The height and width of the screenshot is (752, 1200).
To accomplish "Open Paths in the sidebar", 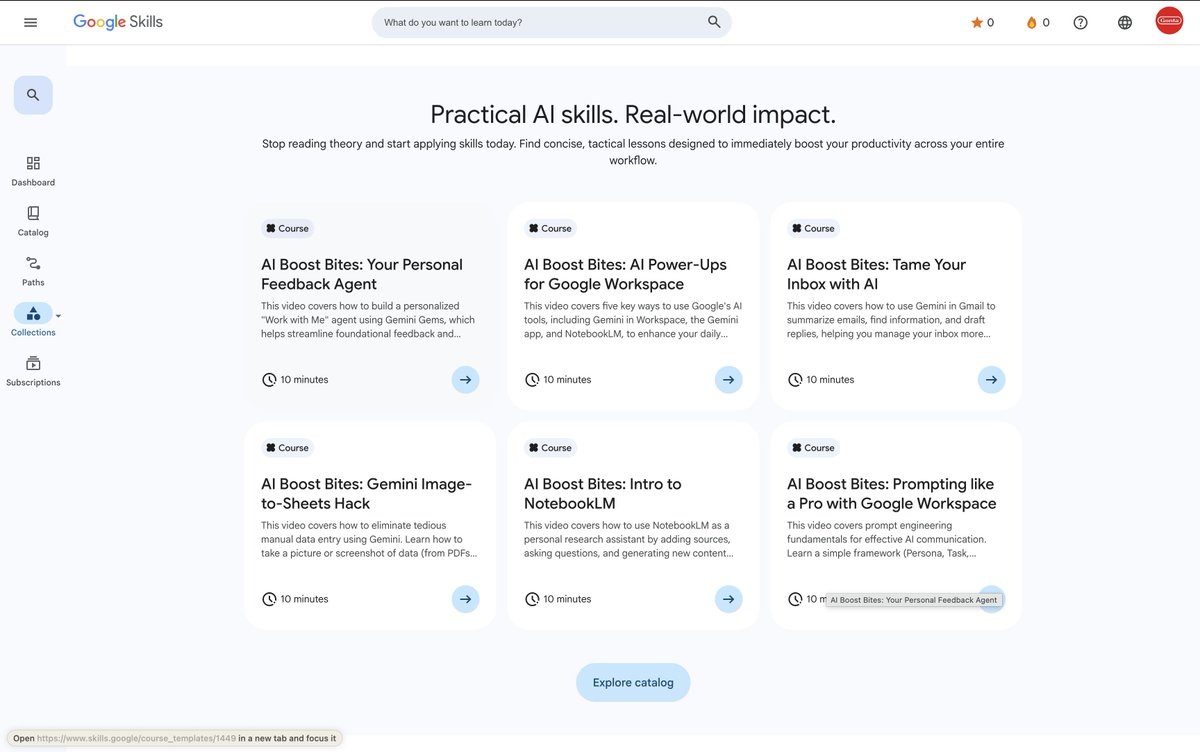I will click(33, 271).
